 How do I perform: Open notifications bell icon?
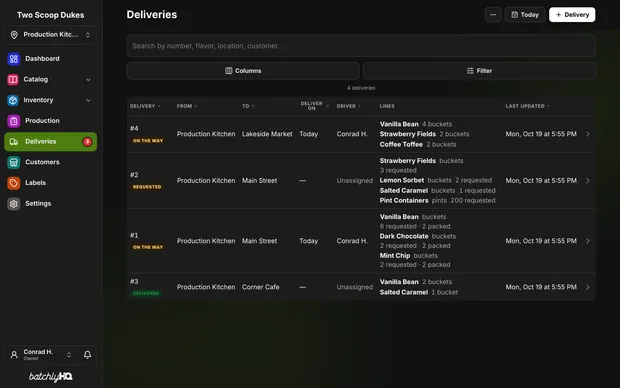coord(87,355)
